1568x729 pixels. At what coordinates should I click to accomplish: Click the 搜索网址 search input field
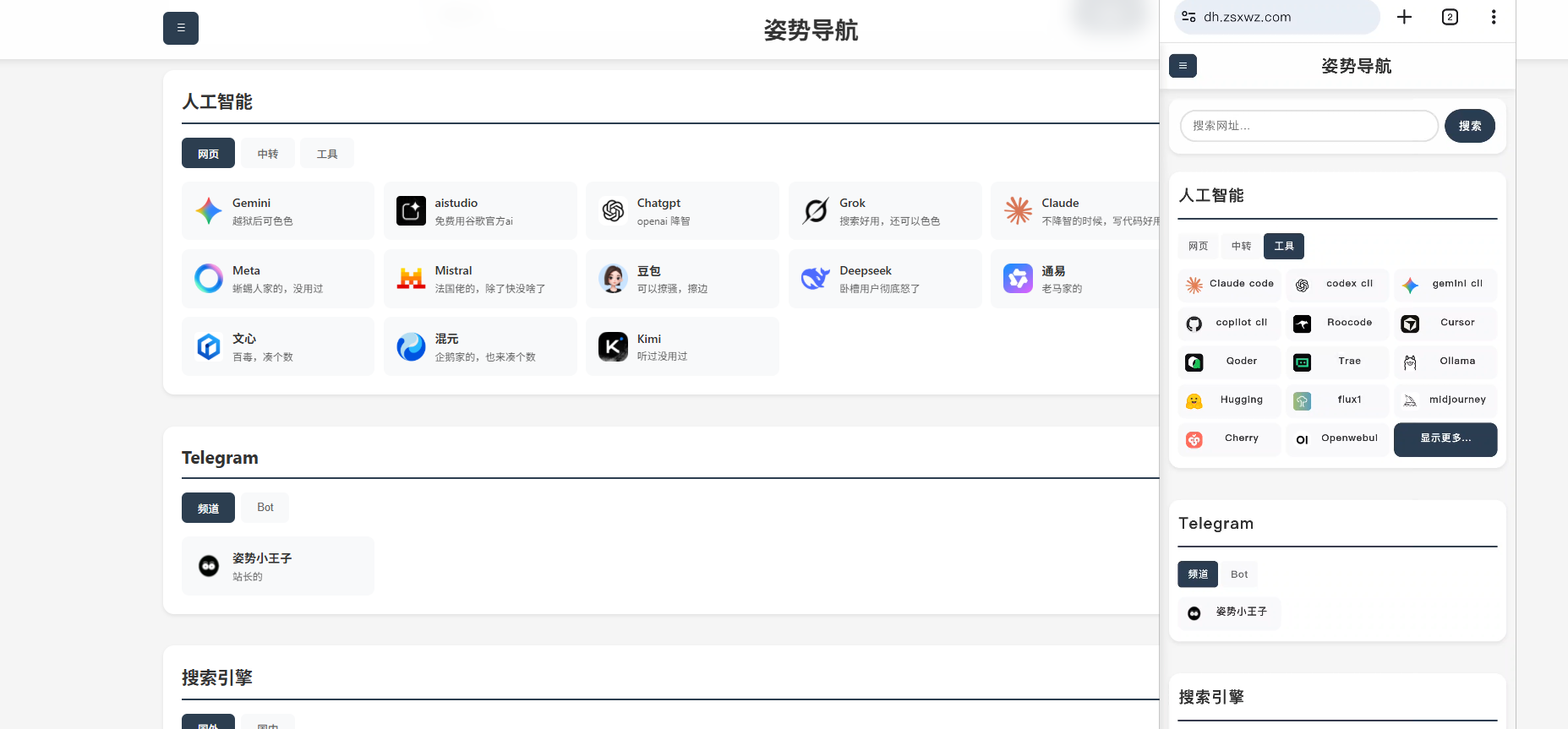click(x=1308, y=126)
